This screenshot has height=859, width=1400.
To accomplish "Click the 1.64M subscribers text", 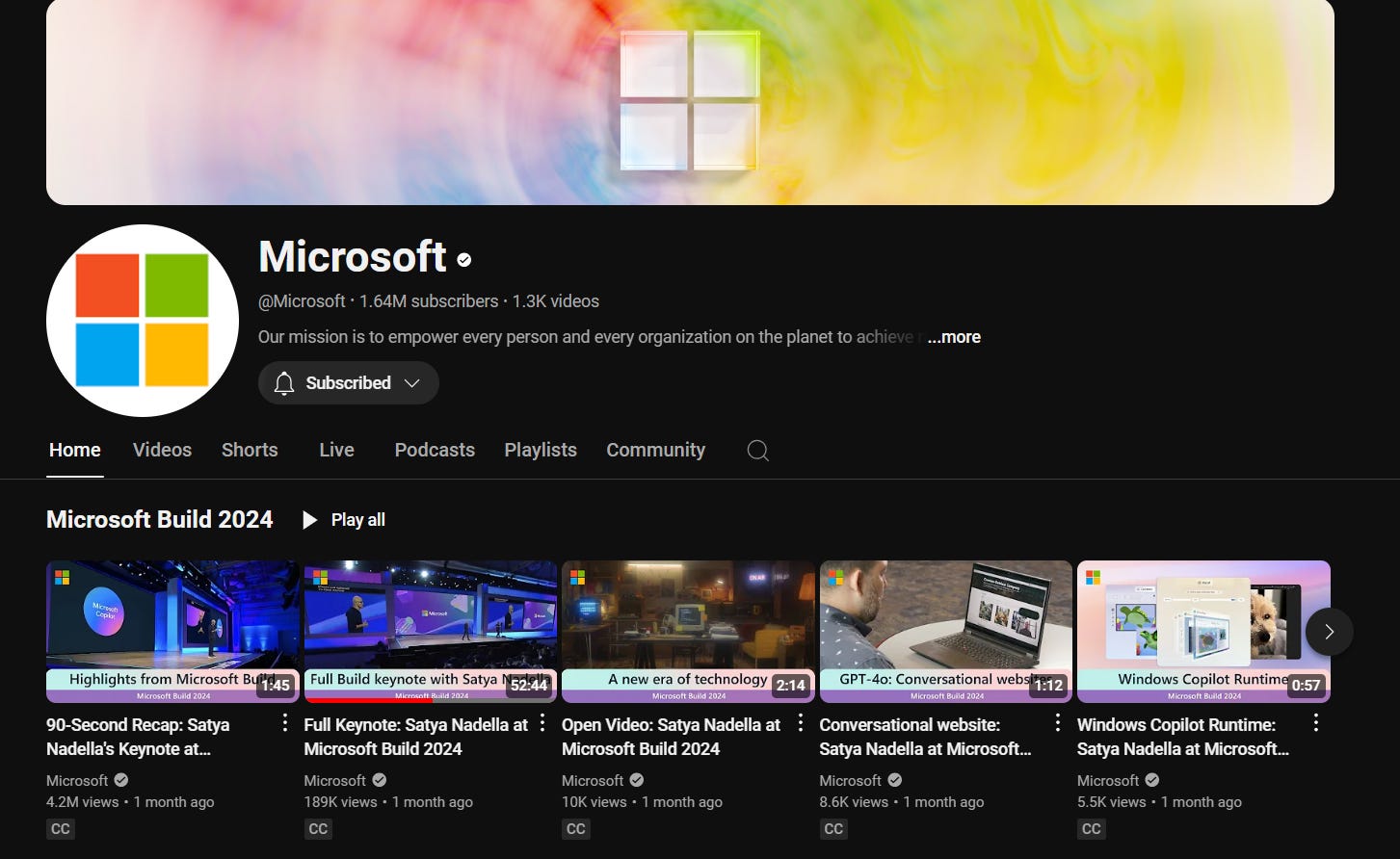I will point(429,301).
